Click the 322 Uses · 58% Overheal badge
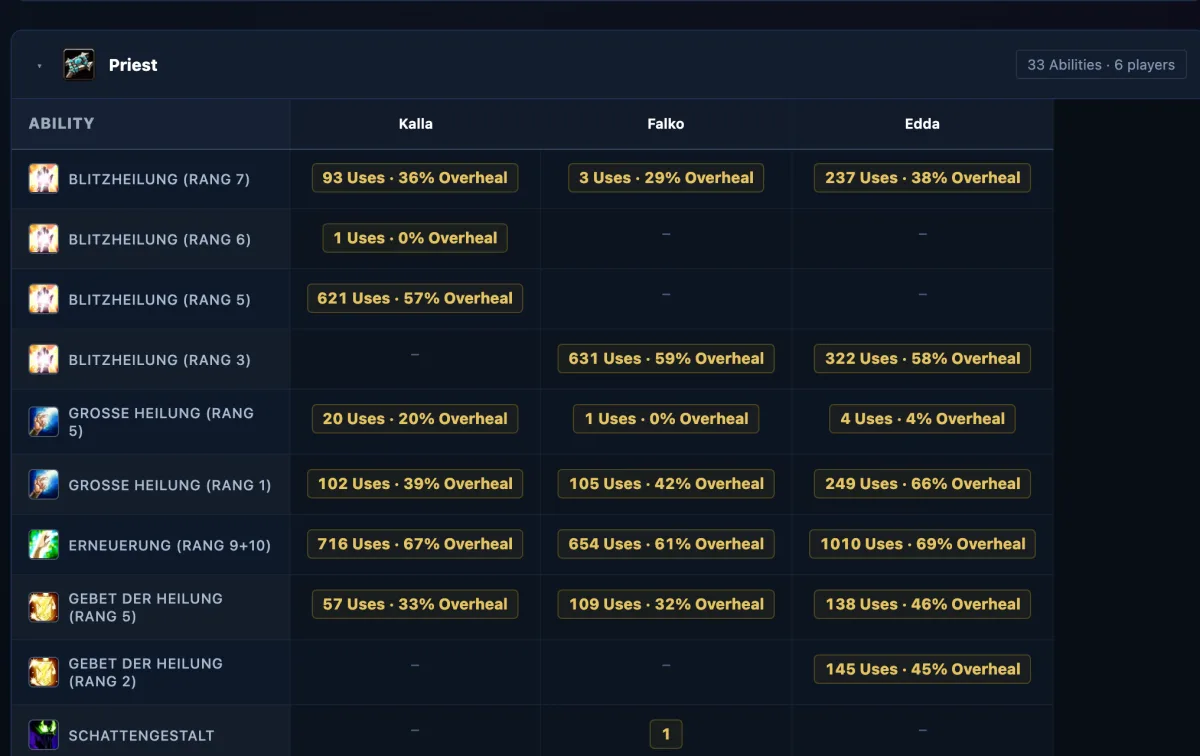Viewport: 1200px width, 756px height. pos(922,358)
